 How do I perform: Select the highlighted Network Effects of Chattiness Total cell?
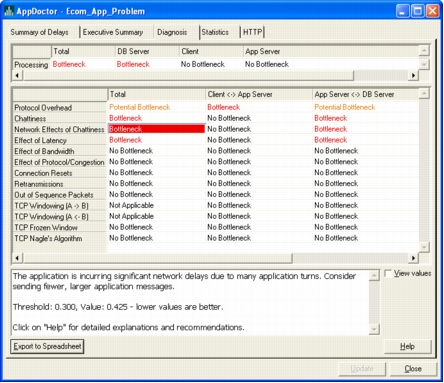click(156, 129)
